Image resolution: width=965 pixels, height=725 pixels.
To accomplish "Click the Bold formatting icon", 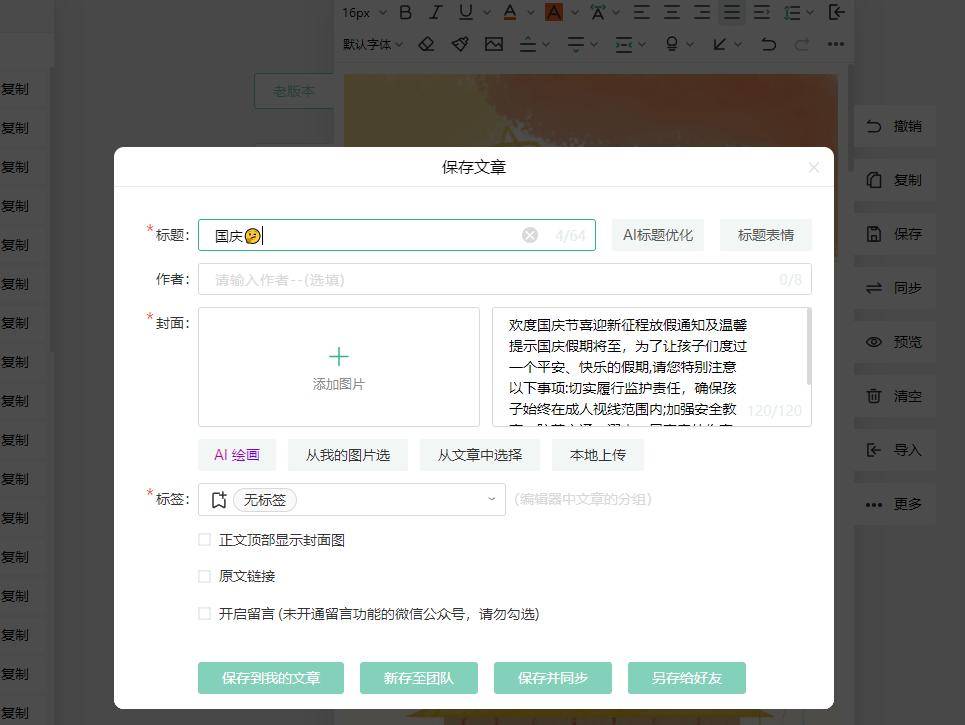I will (x=405, y=13).
